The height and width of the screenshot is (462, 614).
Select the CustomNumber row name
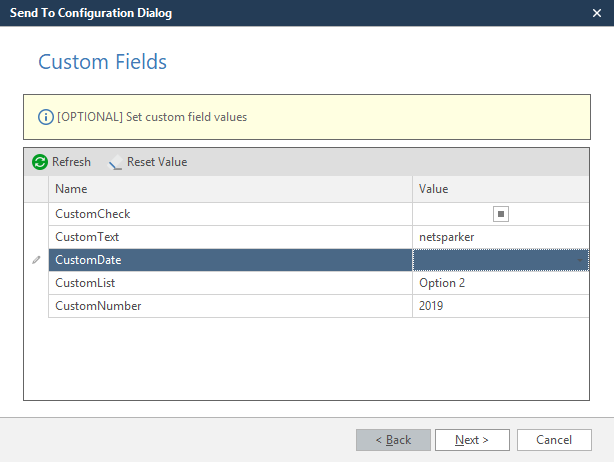[98, 306]
